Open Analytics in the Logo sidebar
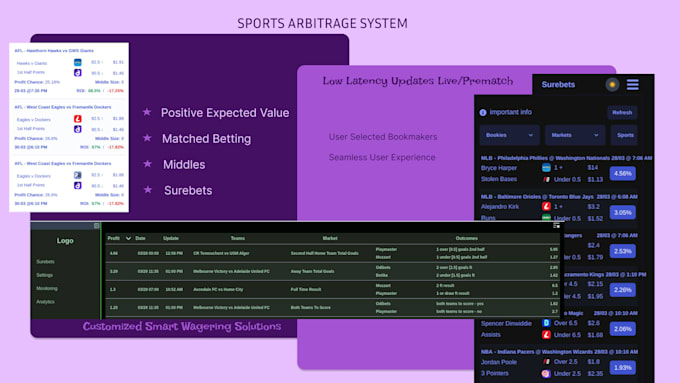This screenshot has height=383, width=680. (x=46, y=302)
